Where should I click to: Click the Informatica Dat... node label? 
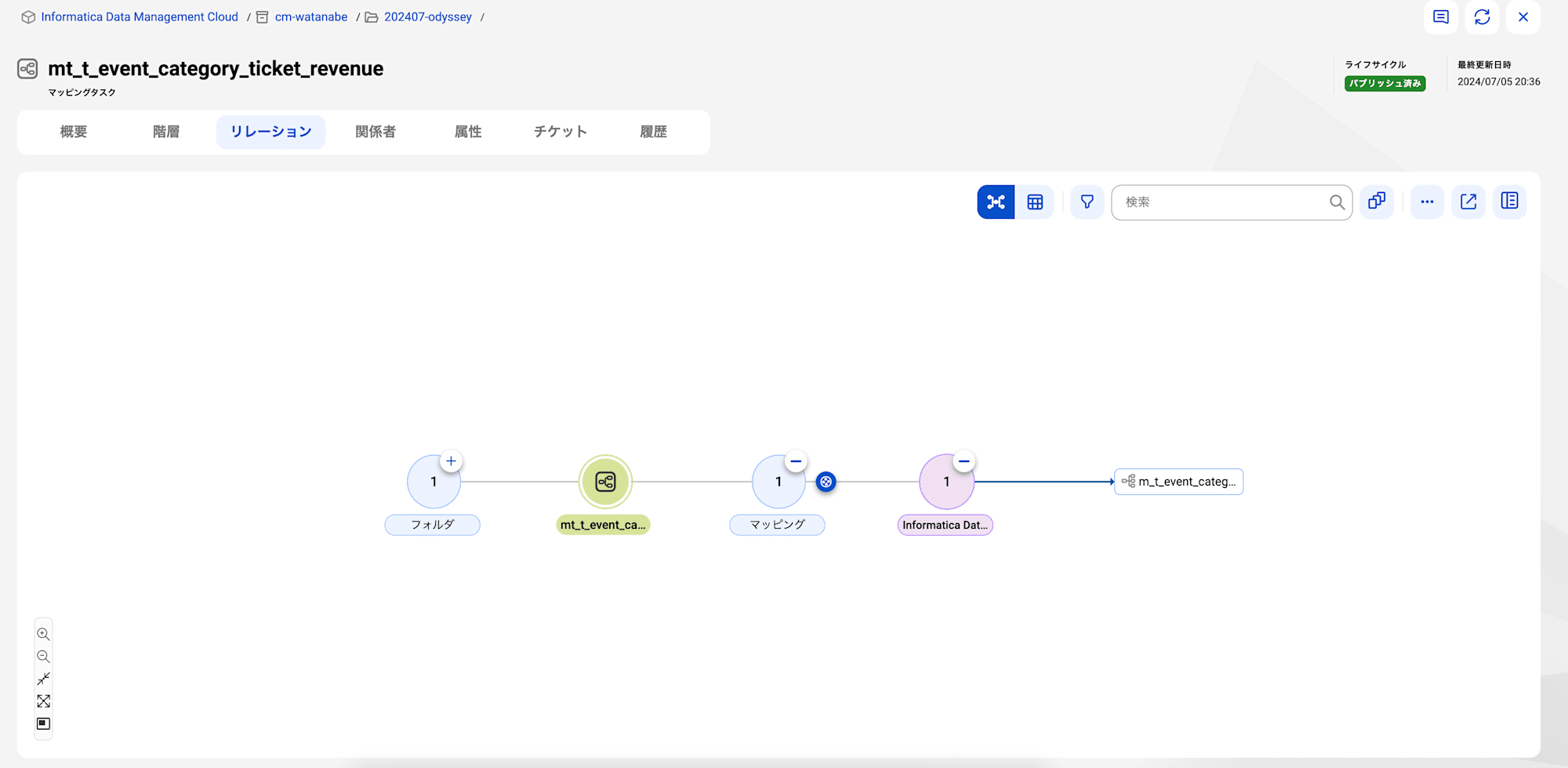946,525
